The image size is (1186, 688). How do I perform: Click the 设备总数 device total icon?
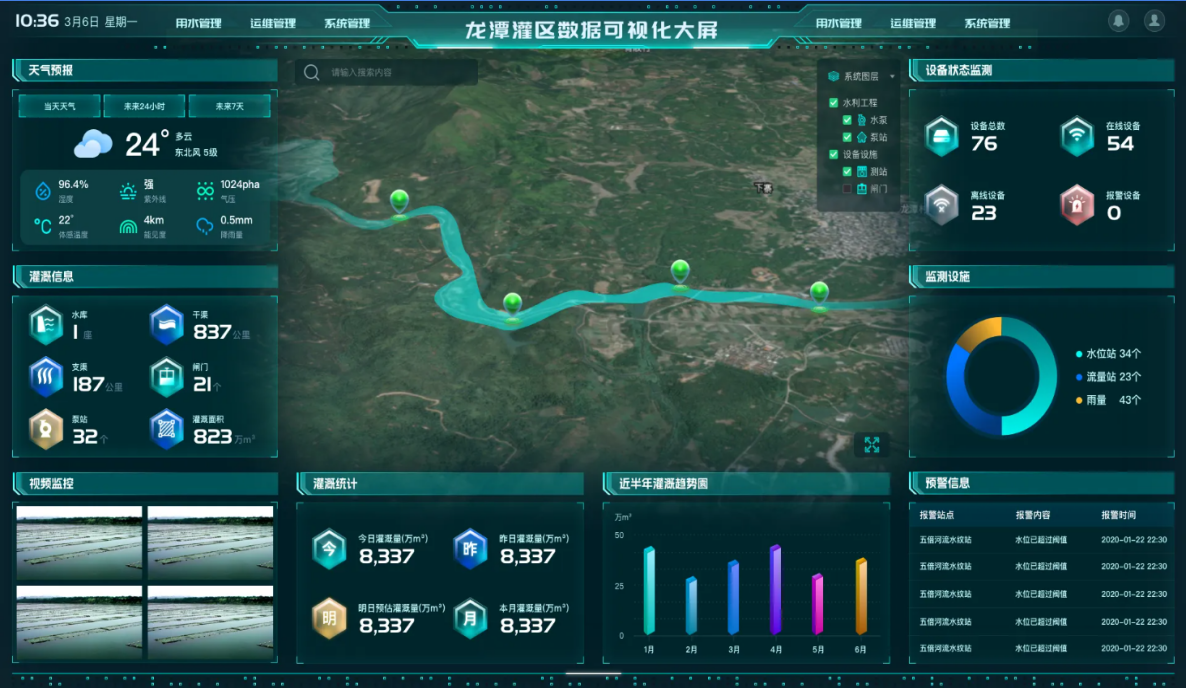(942, 136)
